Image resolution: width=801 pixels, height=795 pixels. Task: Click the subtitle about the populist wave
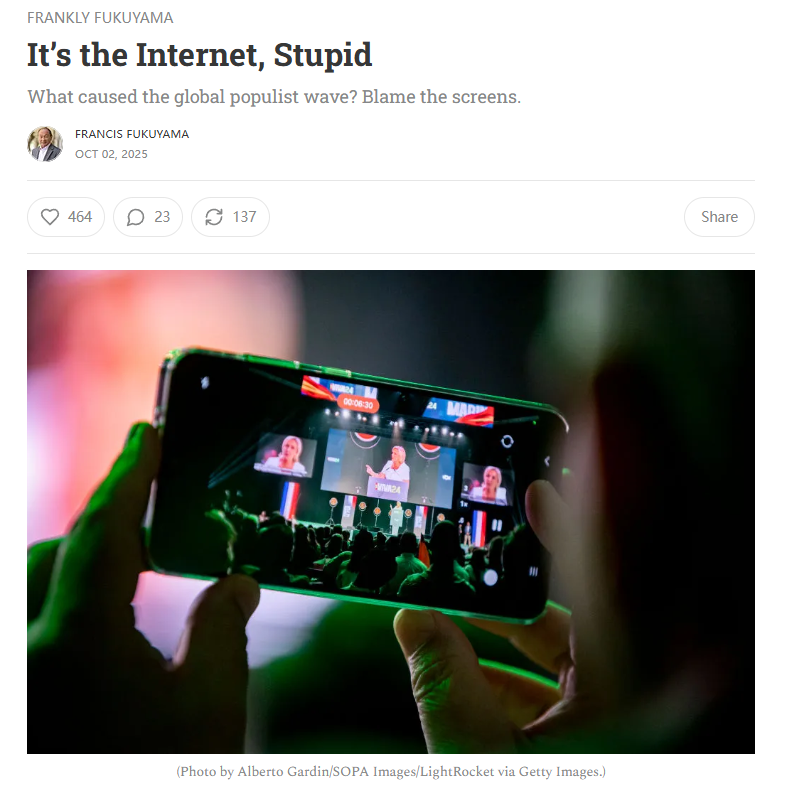point(274,97)
